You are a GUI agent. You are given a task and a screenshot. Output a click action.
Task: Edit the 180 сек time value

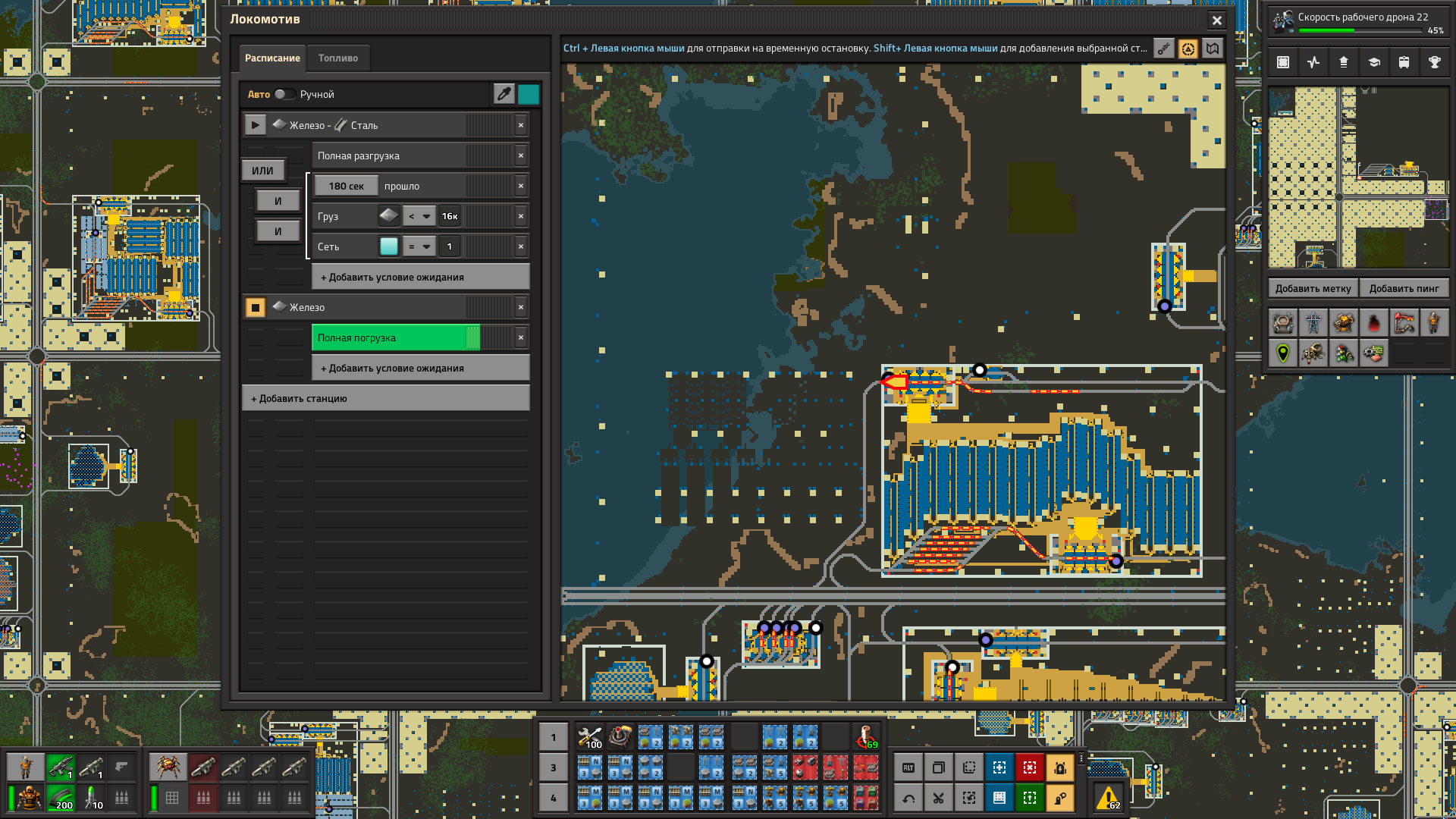pos(346,186)
